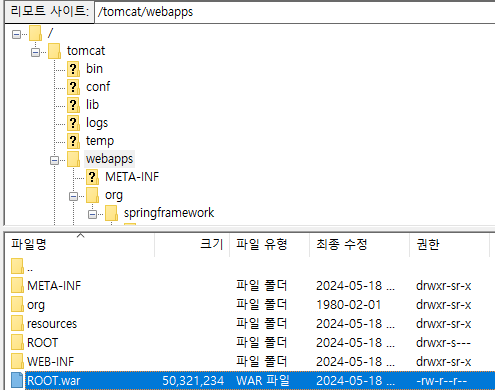The image size is (495, 390).
Task: Sort by 파일 유형 column header
Action: click(270, 244)
